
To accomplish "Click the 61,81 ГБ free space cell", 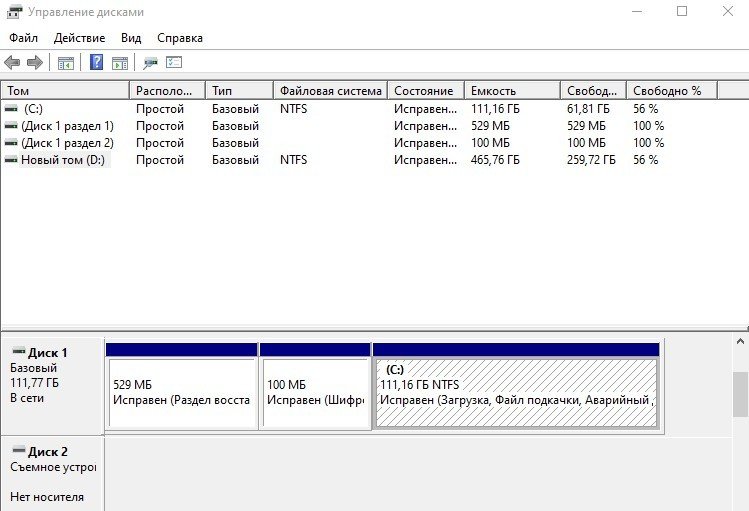I will (588, 109).
